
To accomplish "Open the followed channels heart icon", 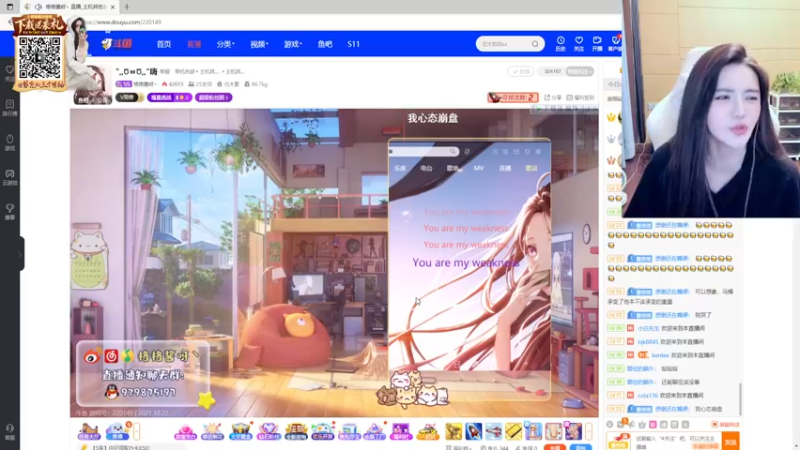I will pyautogui.click(x=579, y=43).
